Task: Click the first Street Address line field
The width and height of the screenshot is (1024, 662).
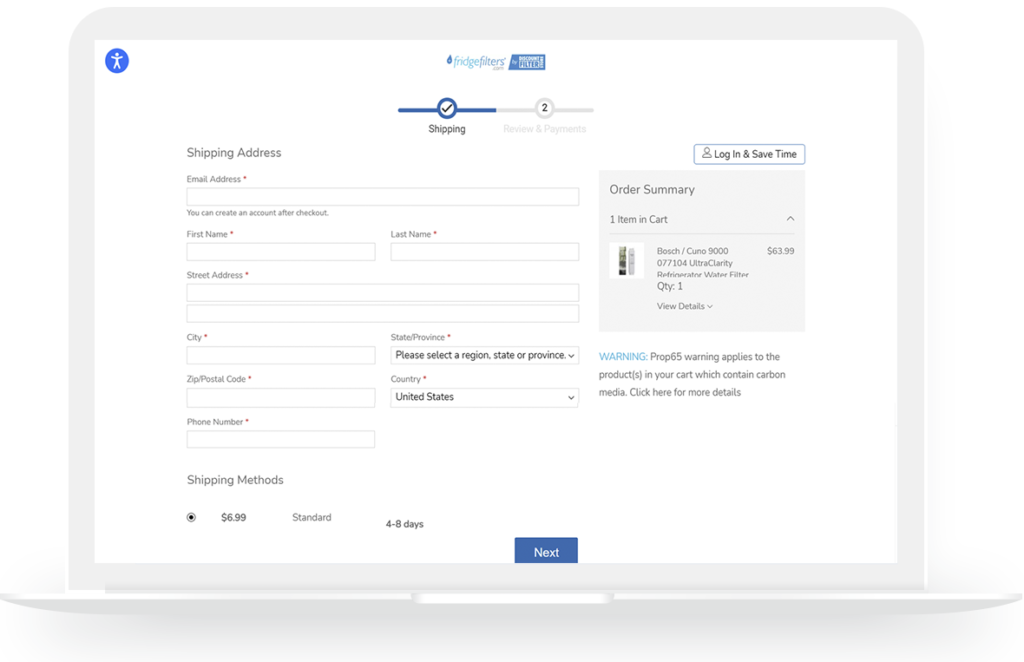Action: coord(382,292)
